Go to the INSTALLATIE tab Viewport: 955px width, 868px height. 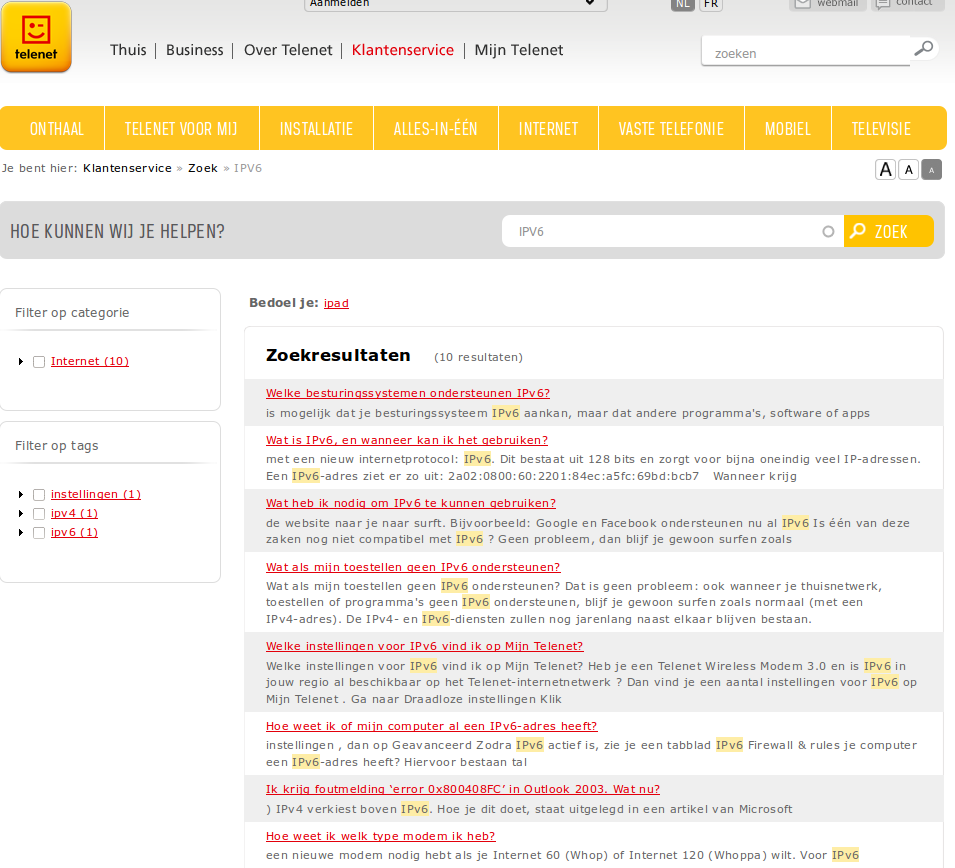click(316, 129)
